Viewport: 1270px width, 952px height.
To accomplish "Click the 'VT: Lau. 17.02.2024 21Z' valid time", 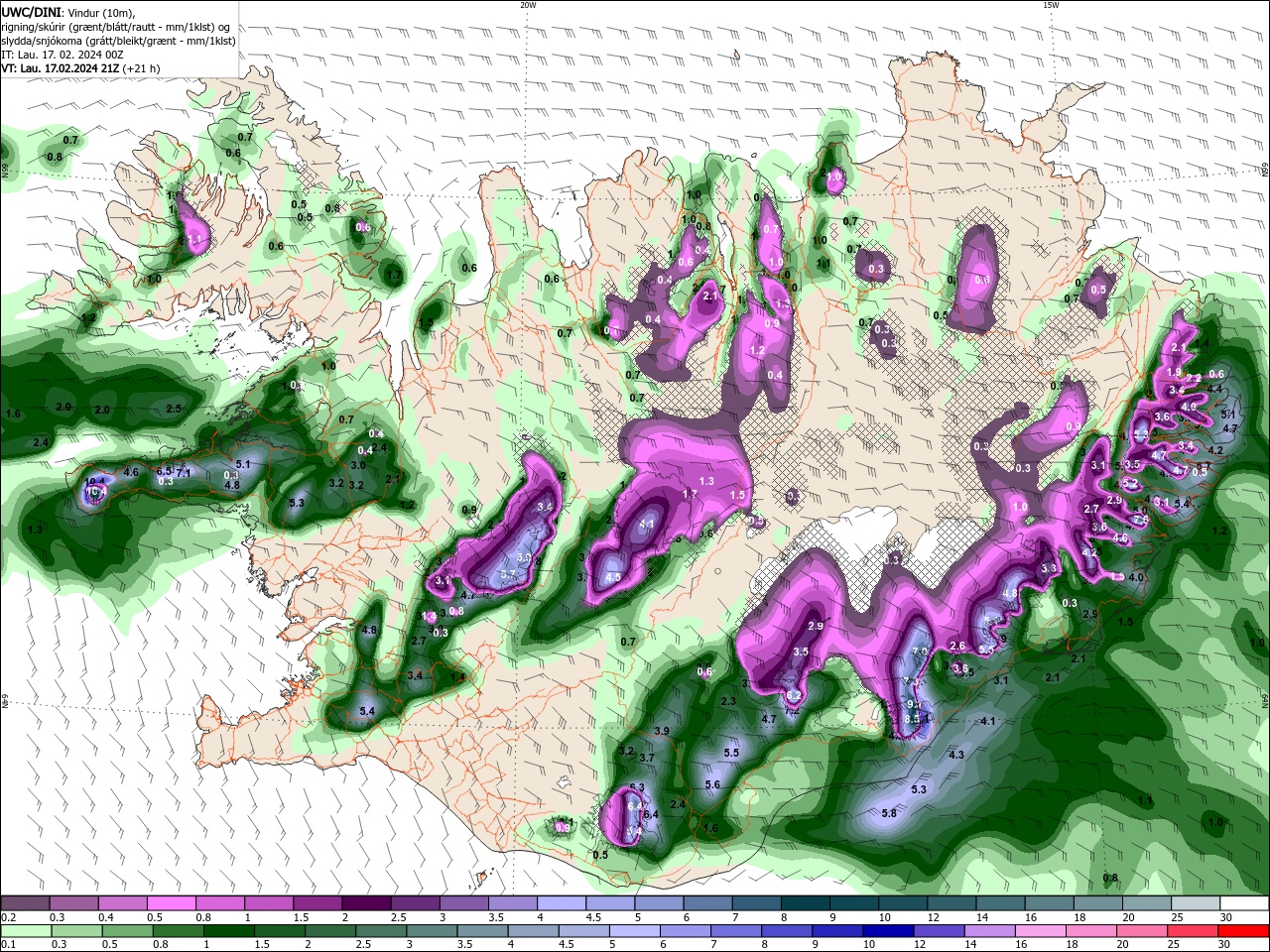I will point(60,68).
